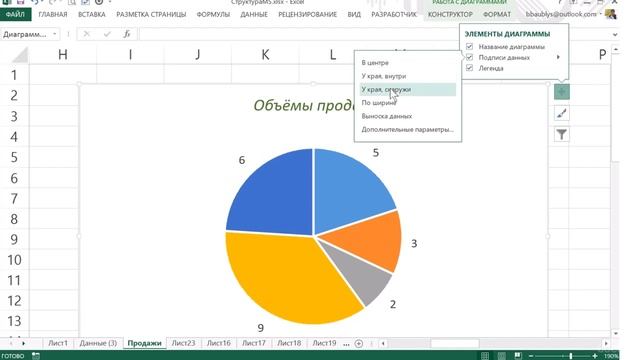Click the macro record icon in status bar
Viewport: 640px width, 360px height.
pyautogui.click(x=36, y=356)
